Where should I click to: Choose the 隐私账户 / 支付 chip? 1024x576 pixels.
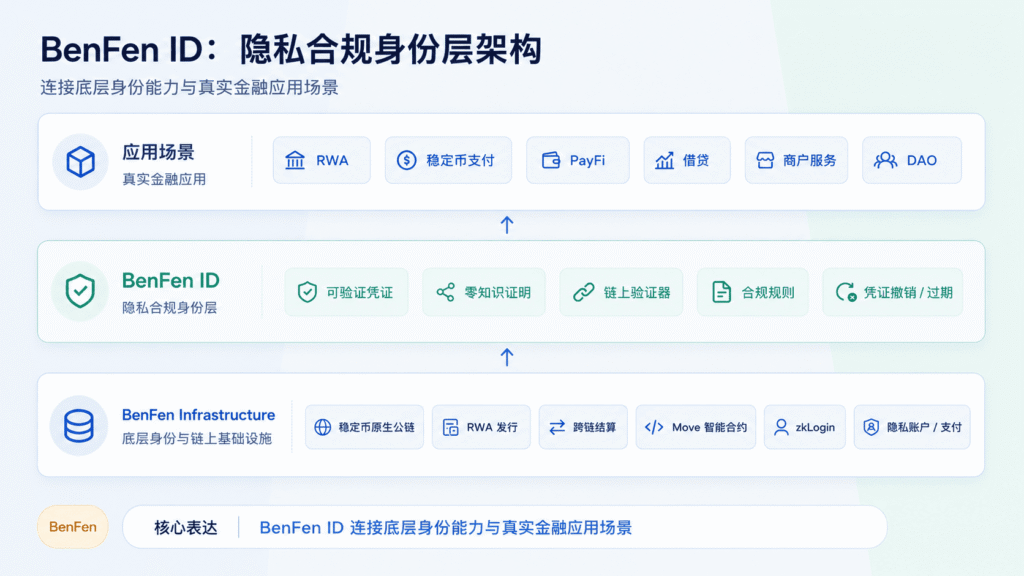912,427
